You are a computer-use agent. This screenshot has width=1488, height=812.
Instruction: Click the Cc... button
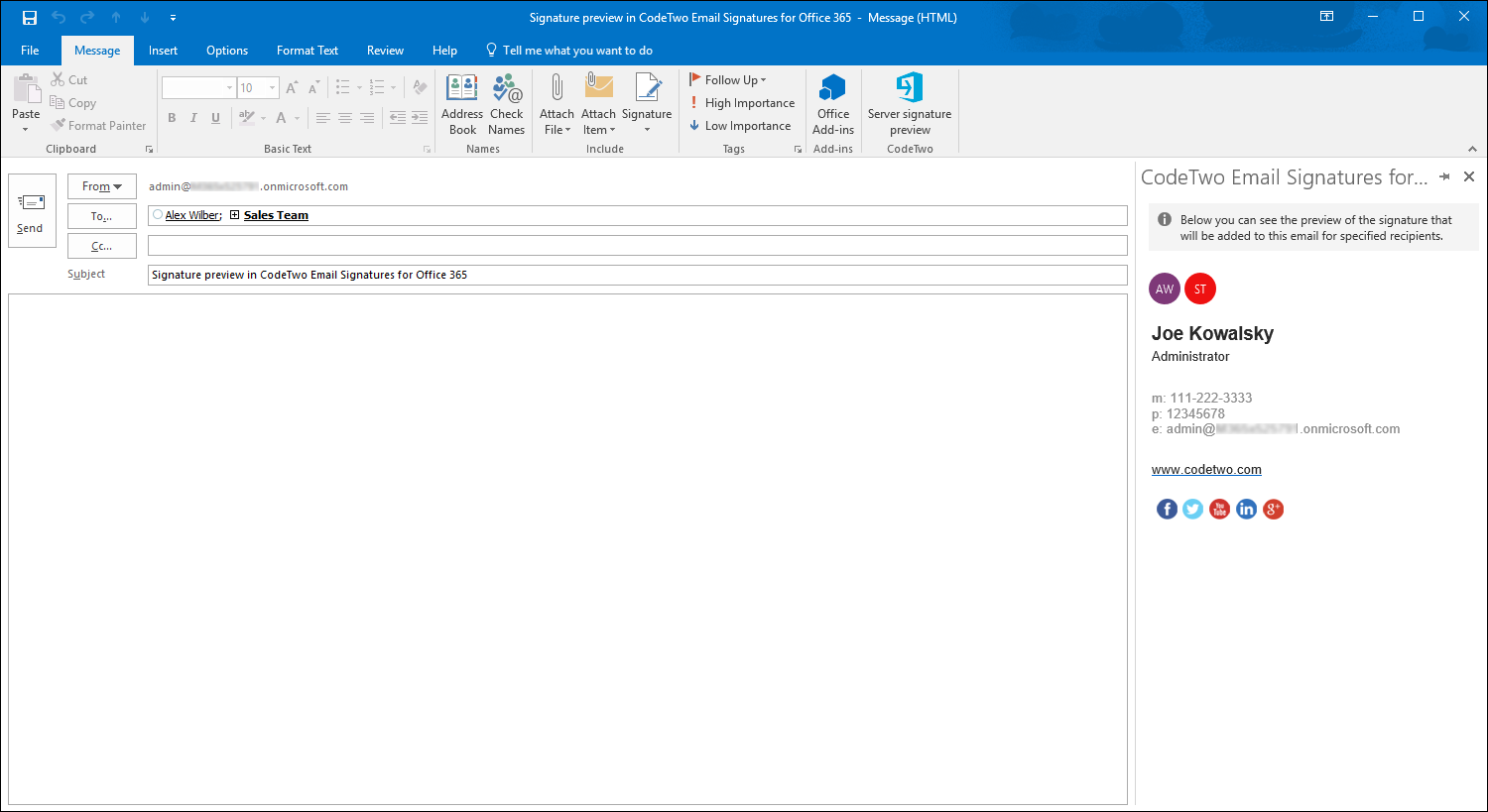point(102,246)
